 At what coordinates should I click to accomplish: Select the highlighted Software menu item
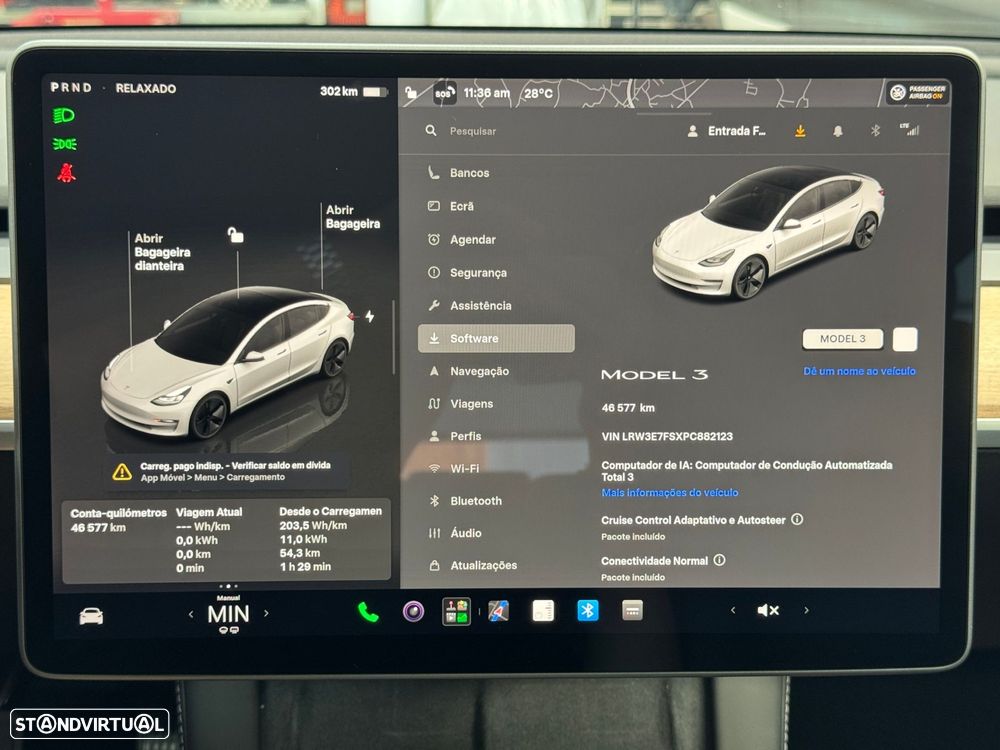pos(496,339)
